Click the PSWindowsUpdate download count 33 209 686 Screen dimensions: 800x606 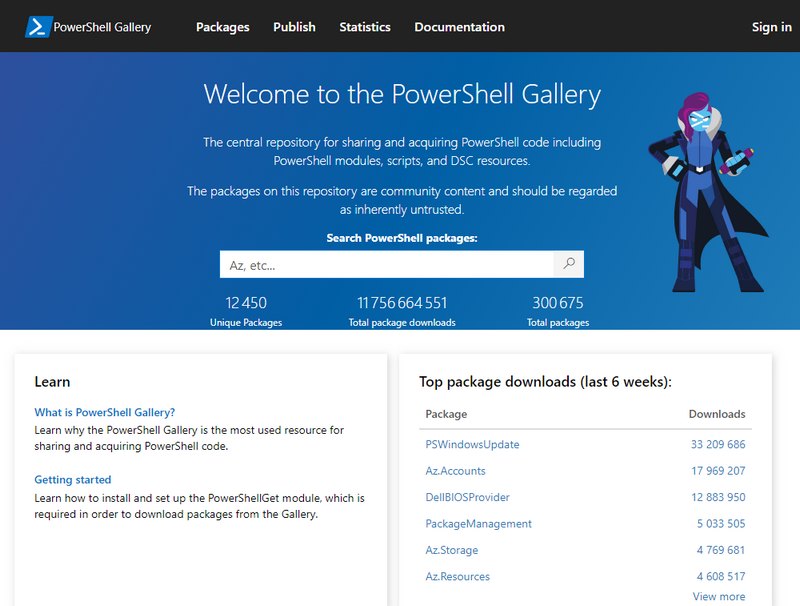[717, 445]
